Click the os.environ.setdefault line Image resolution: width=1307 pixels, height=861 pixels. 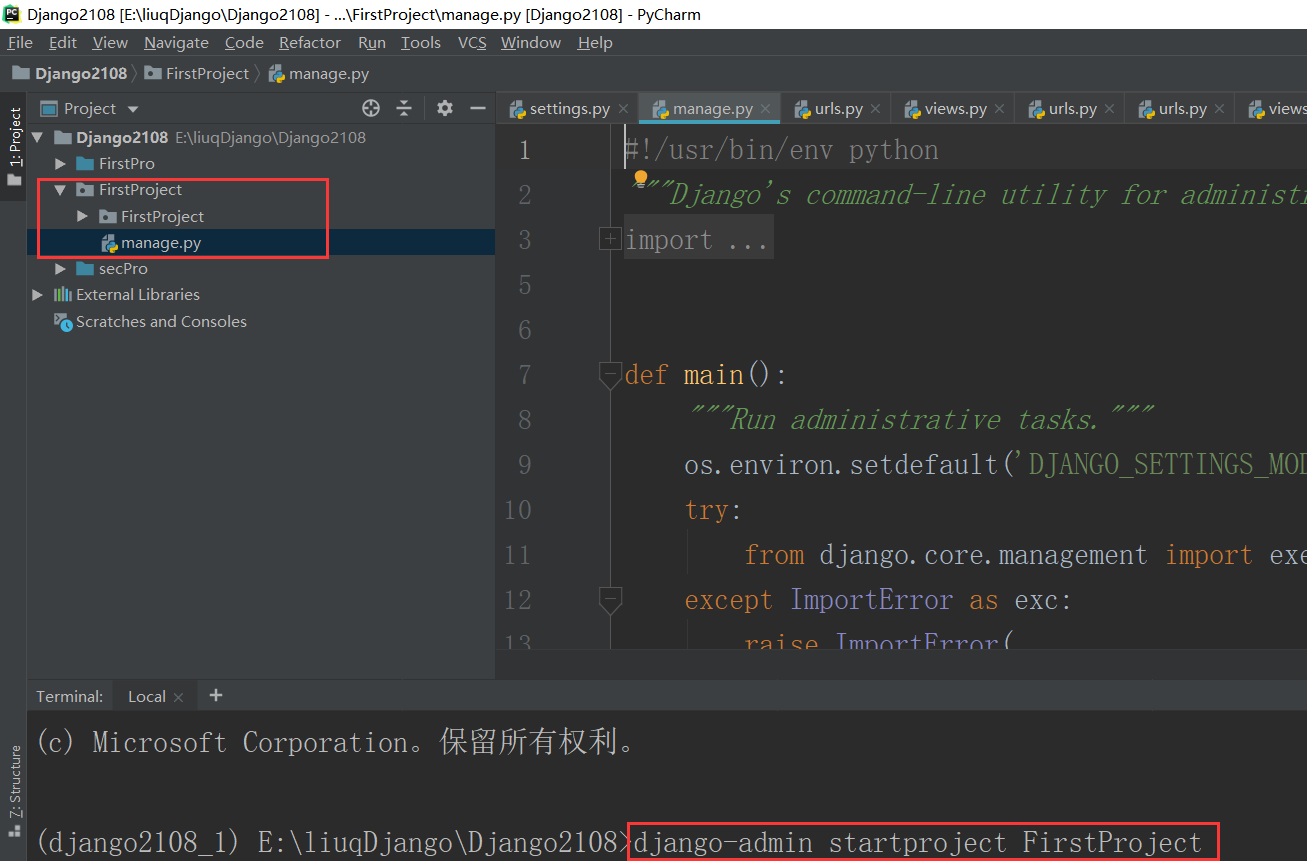995,465
